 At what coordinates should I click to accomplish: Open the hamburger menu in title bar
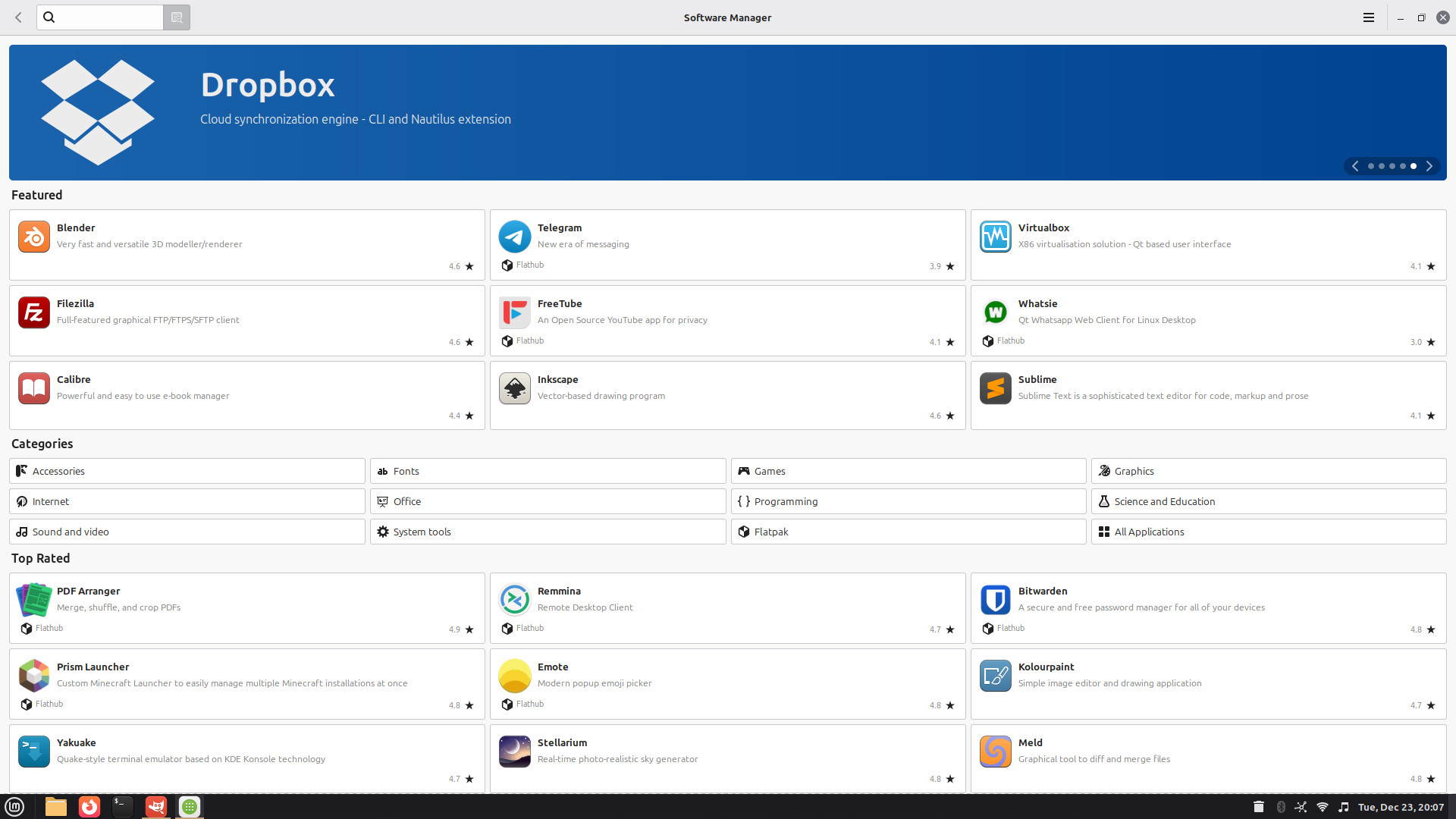(x=1369, y=17)
